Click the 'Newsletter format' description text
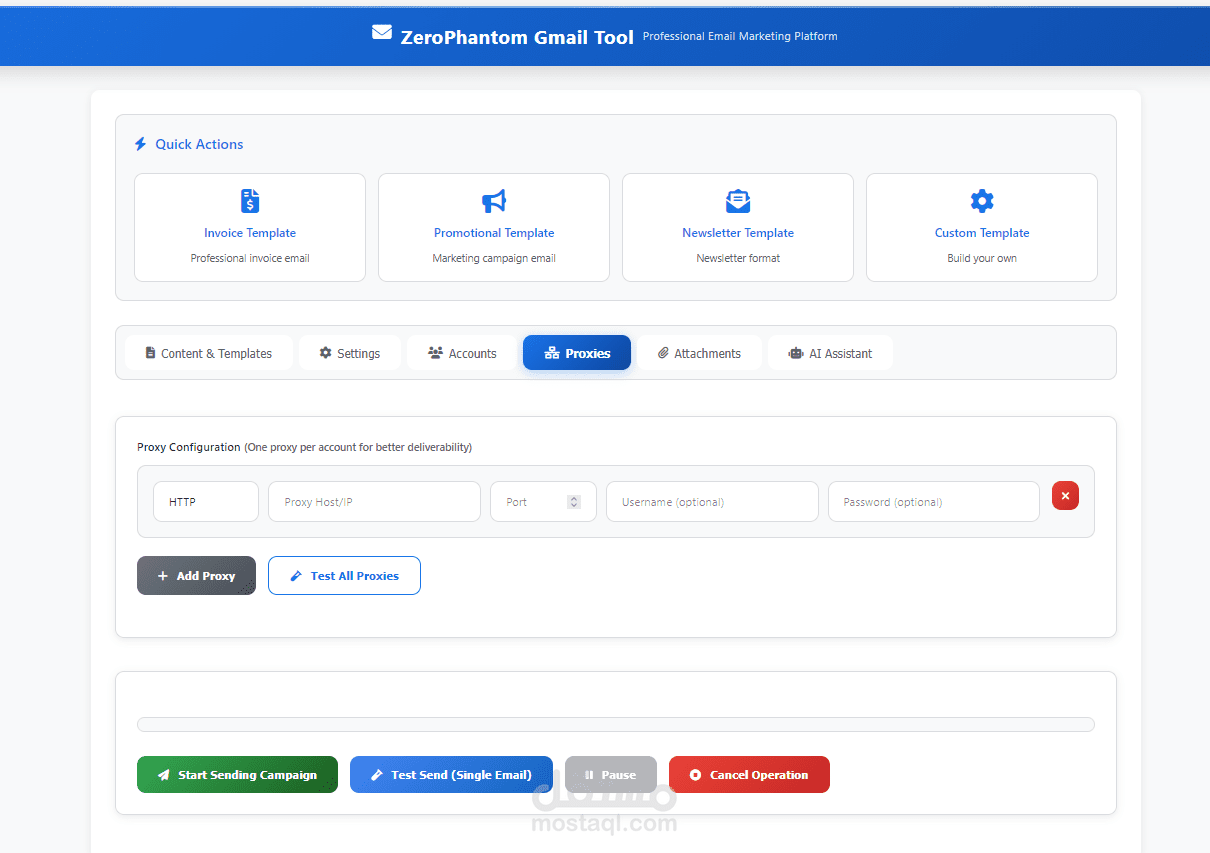1210x853 pixels. (x=738, y=258)
